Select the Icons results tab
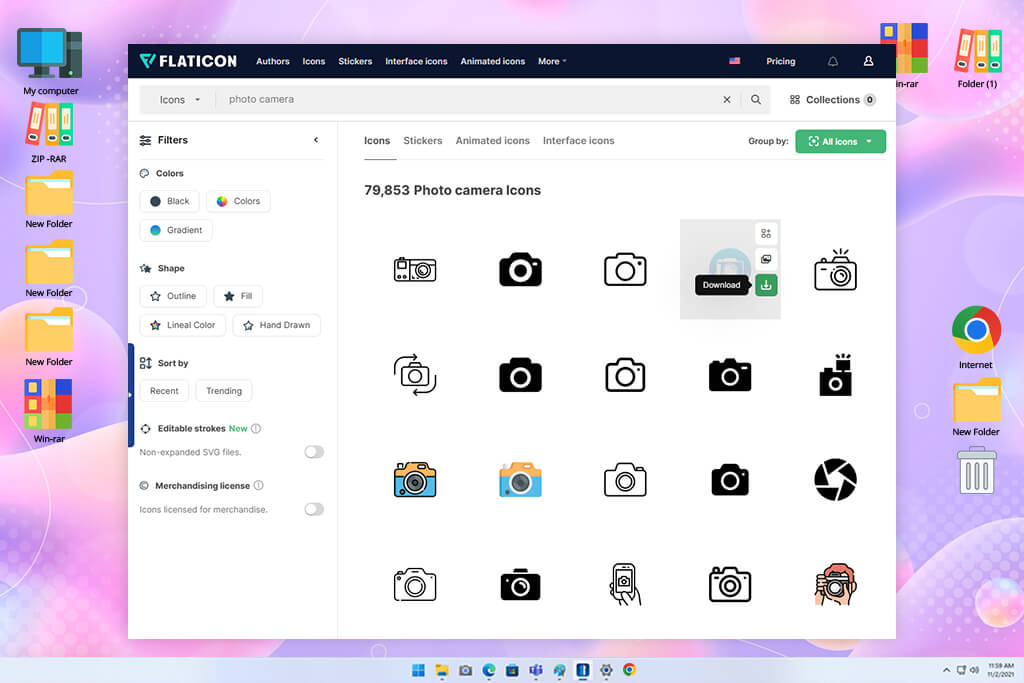The width and height of the screenshot is (1024, 683). click(377, 140)
